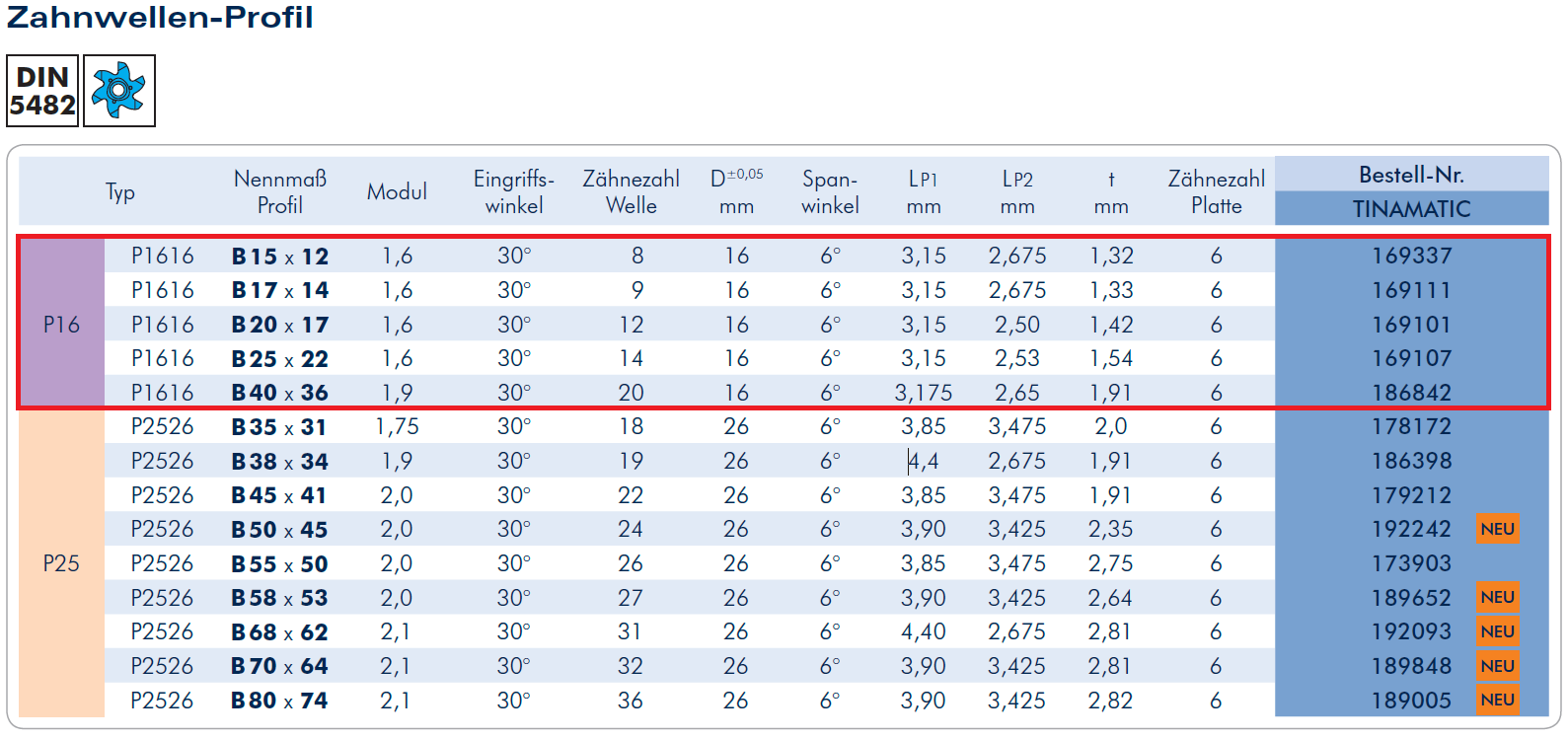The height and width of the screenshot is (739, 1568).
Task: Click the 2,35 t value
Action: (1111, 530)
